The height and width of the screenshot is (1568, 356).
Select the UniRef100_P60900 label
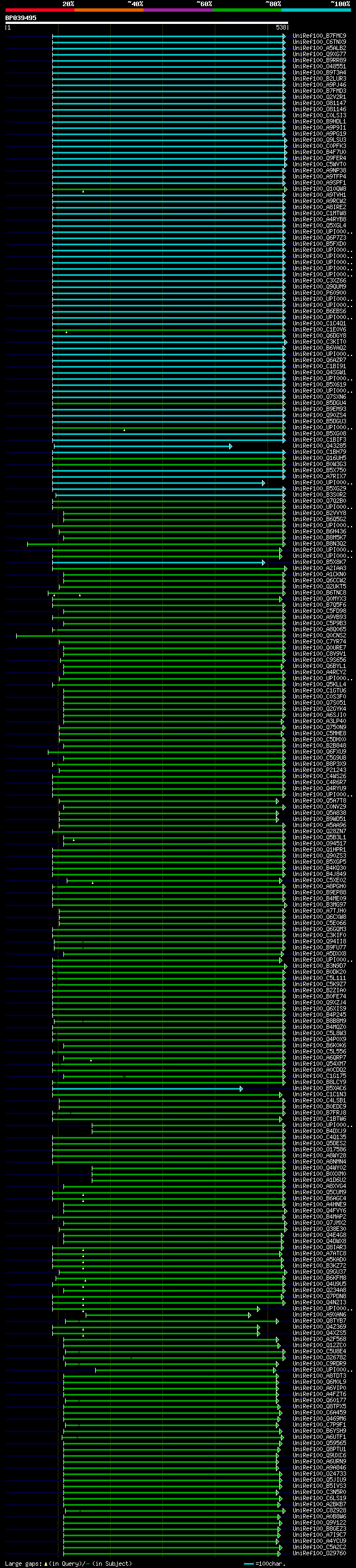pyautogui.click(x=319, y=293)
